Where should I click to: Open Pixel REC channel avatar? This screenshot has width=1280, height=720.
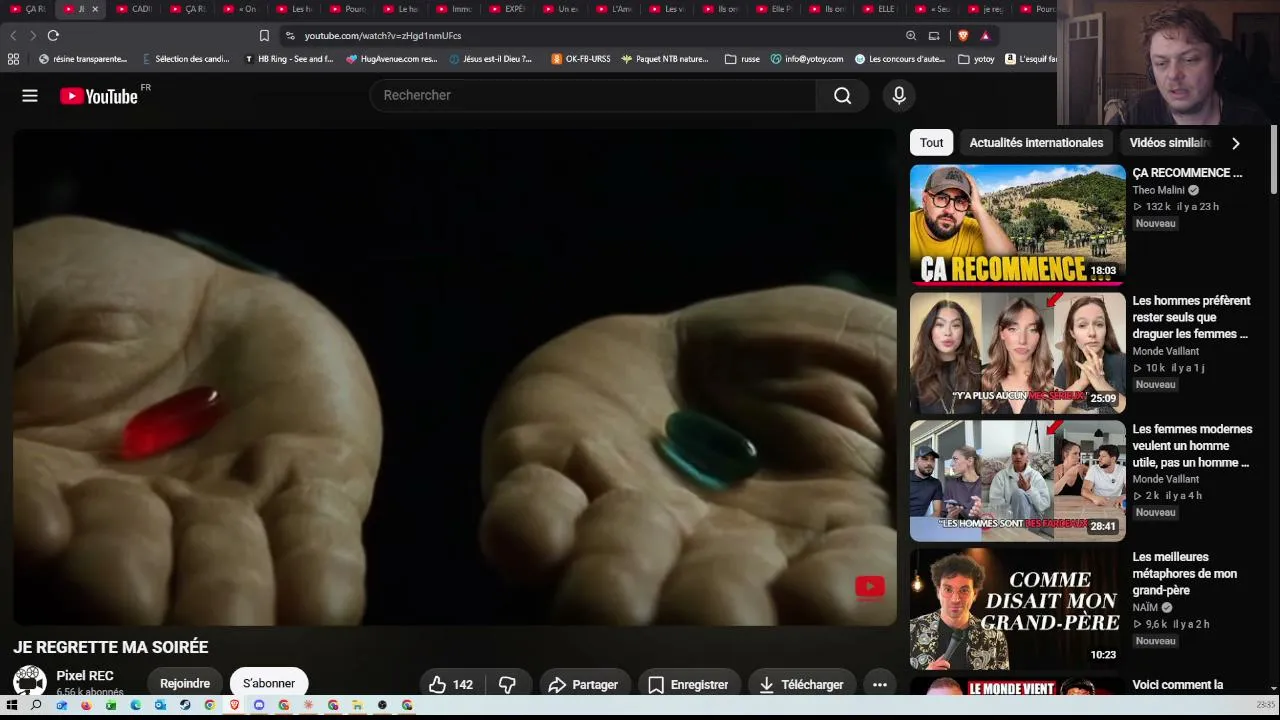(30, 682)
